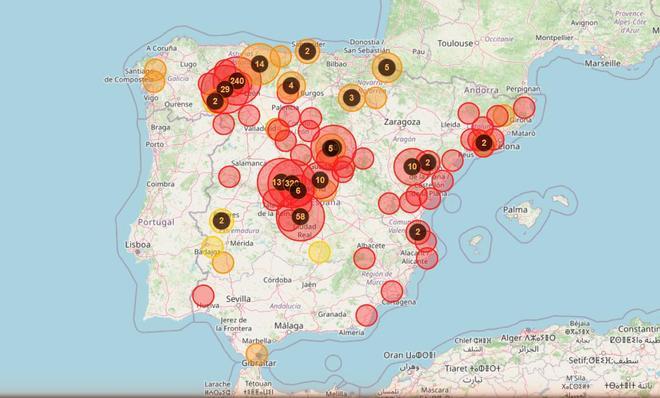Select the red marker west of Salamanca
This screenshot has width=660, height=398.
229,176
